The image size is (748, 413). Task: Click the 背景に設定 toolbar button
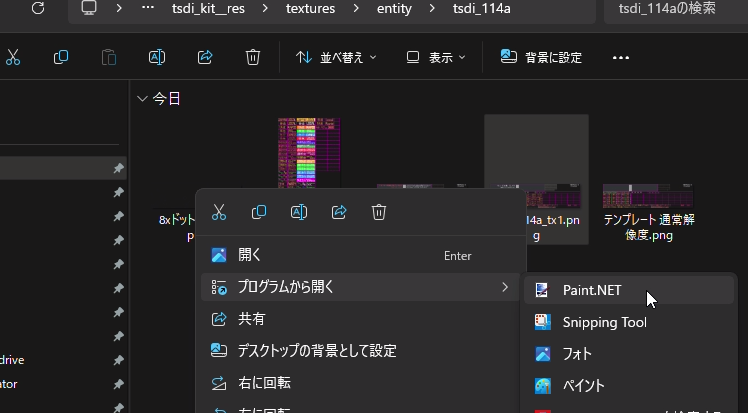(x=541, y=57)
